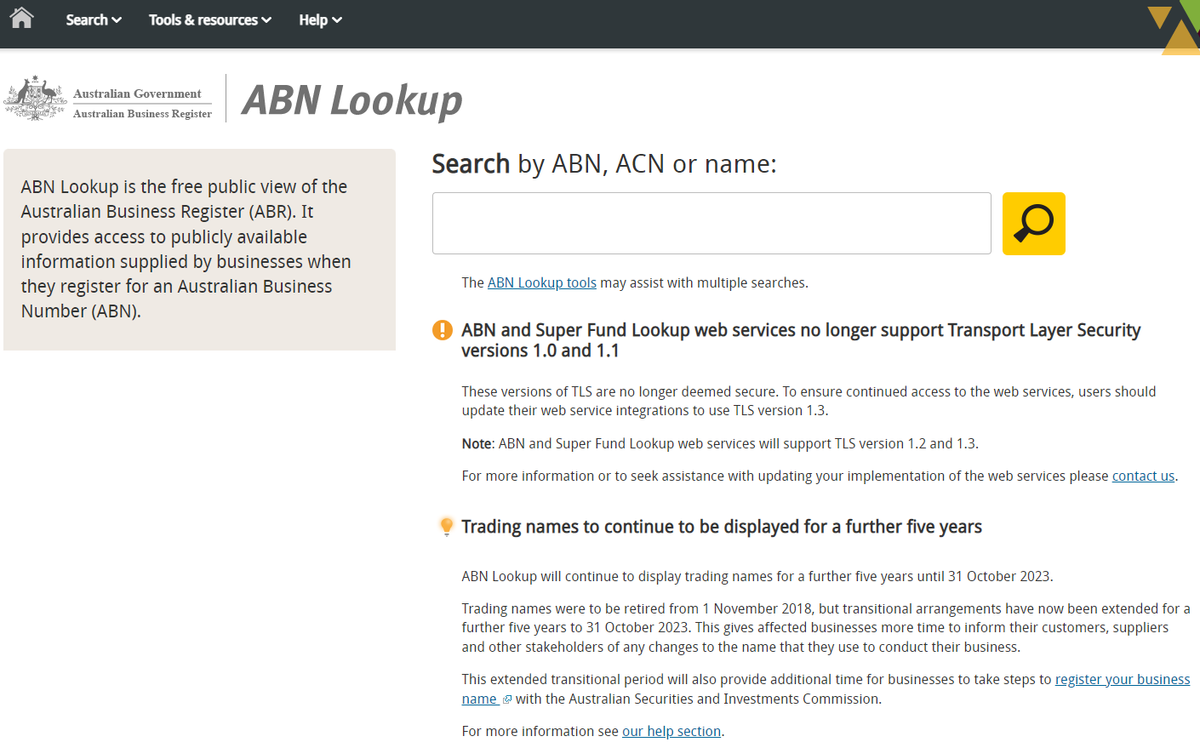Expand the Help dropdown menu
This screenshot has width=1200, height=747.
click(320, 20)
